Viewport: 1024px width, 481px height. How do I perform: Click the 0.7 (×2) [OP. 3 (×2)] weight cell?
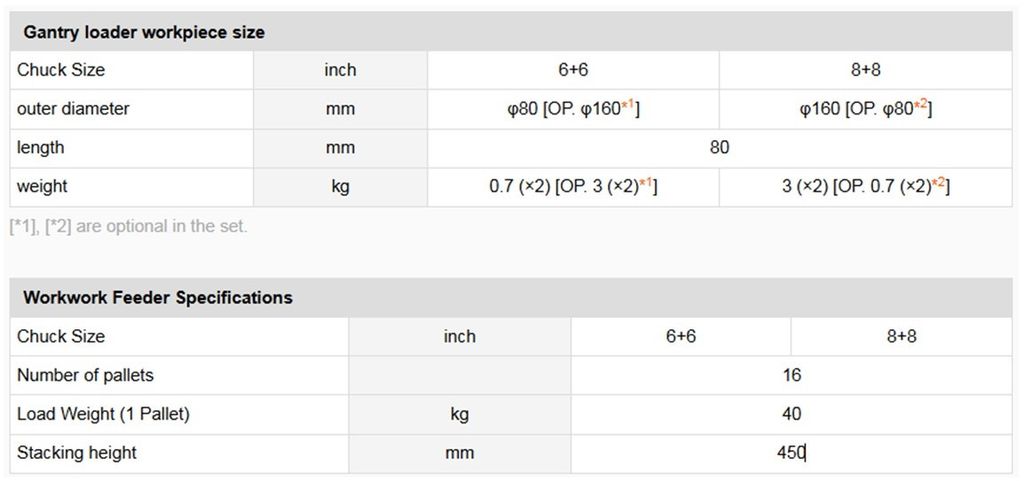(x=573, y=187)
